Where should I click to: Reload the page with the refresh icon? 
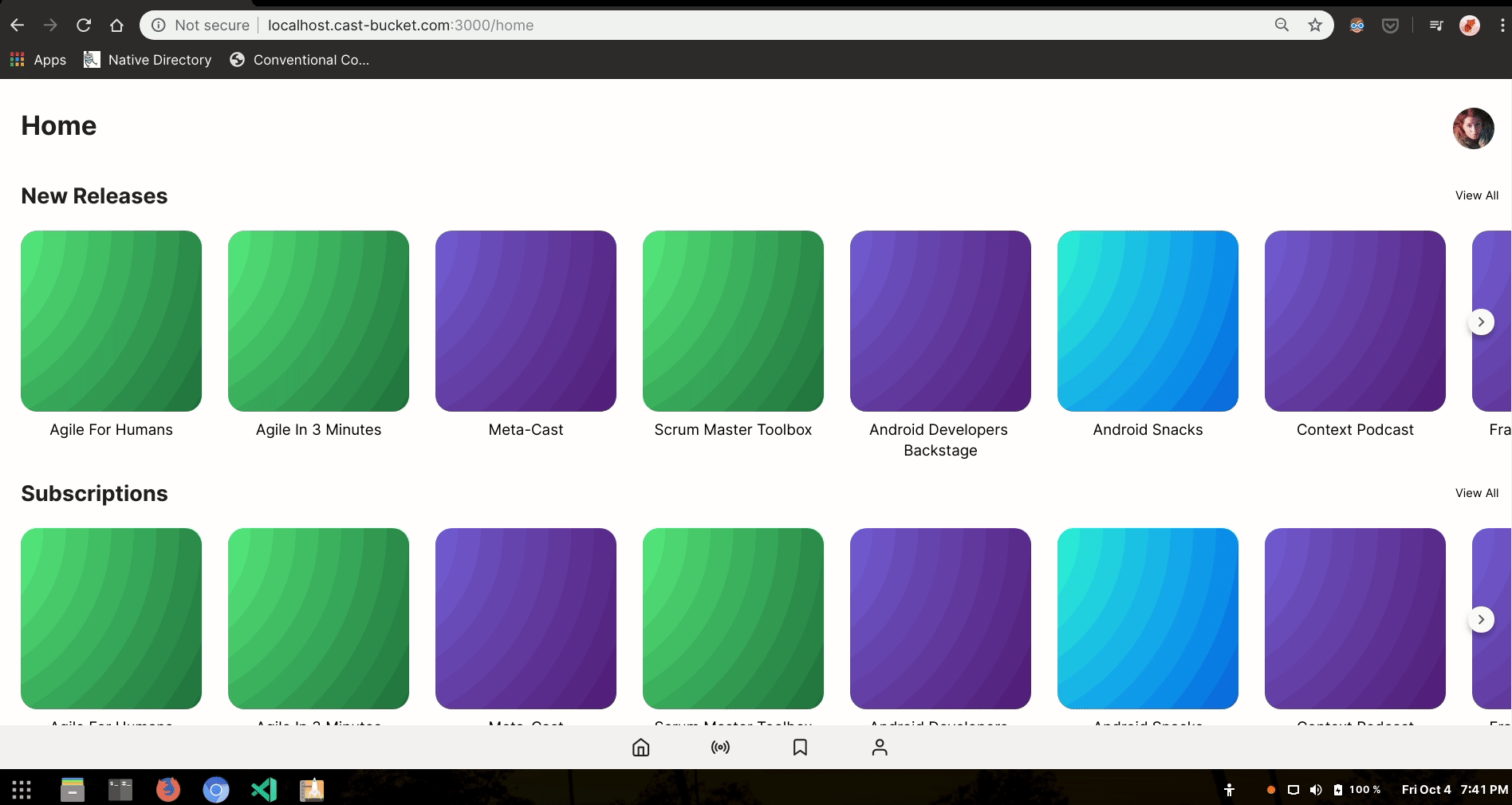click(84, 26)
